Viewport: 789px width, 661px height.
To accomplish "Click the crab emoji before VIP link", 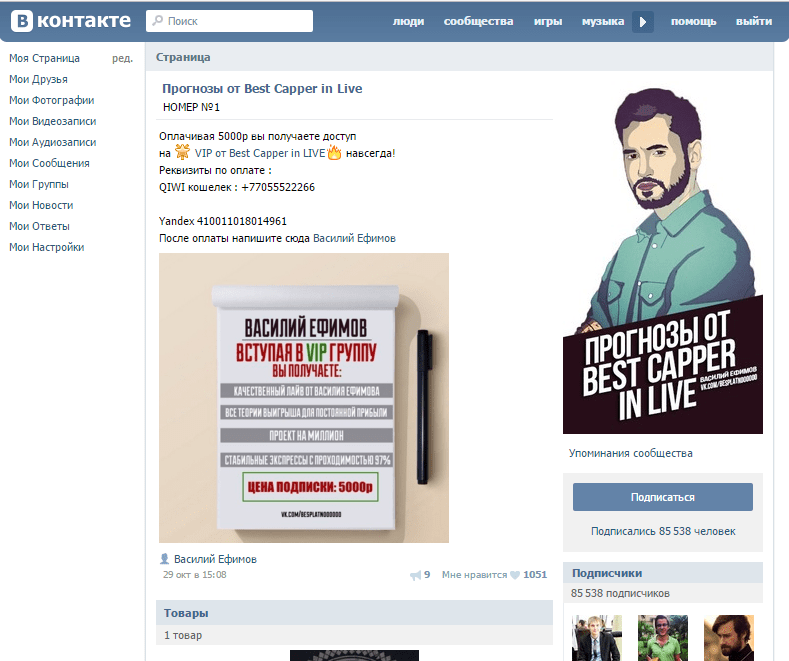I will (x=182, y=152).
